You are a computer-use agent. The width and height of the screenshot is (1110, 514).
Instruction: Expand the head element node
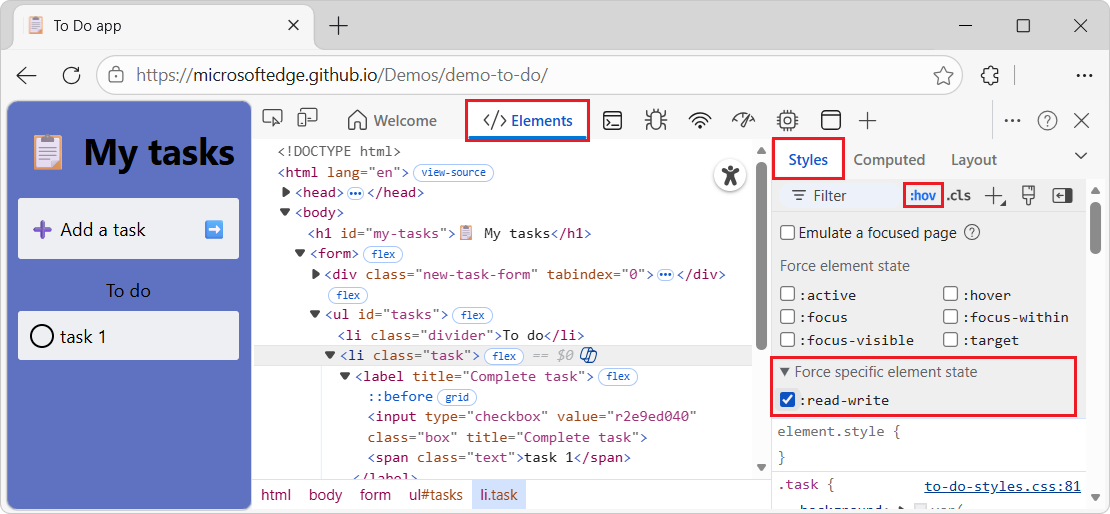(x=287, y=192)
